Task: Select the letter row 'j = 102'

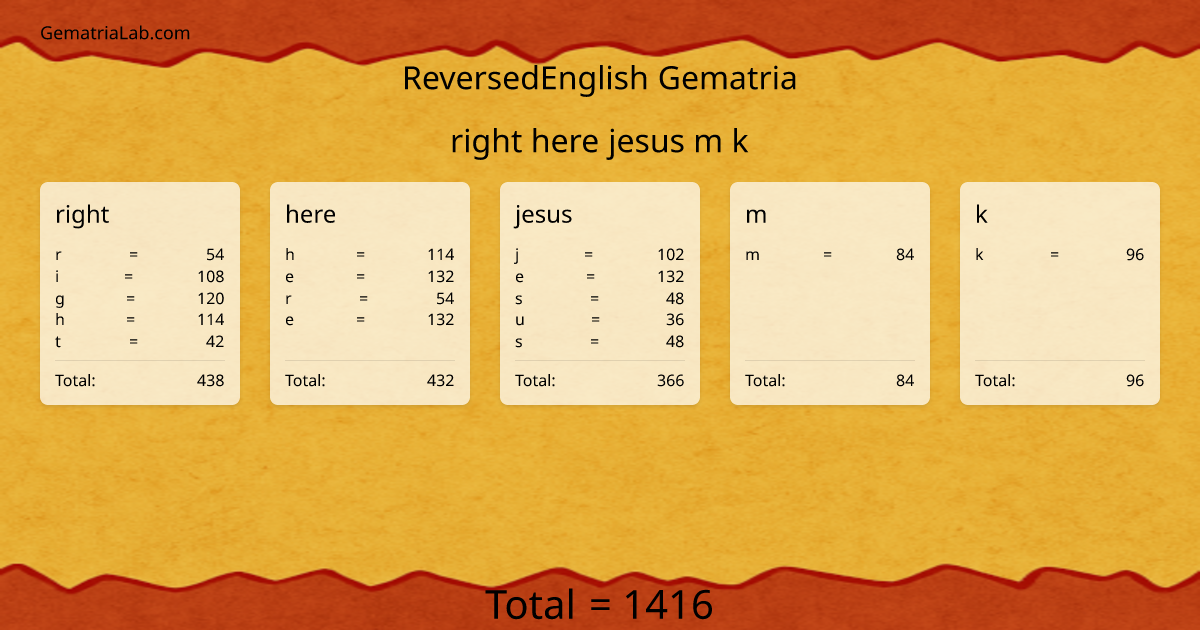Action: click(x=600, y=255)
